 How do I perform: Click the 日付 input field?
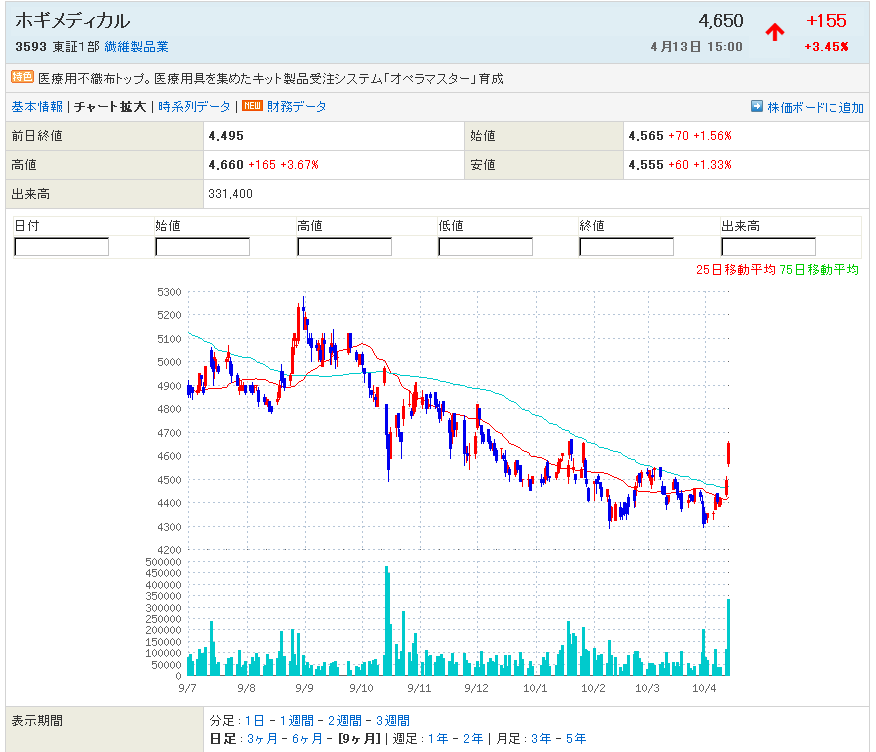click(61, 247)
